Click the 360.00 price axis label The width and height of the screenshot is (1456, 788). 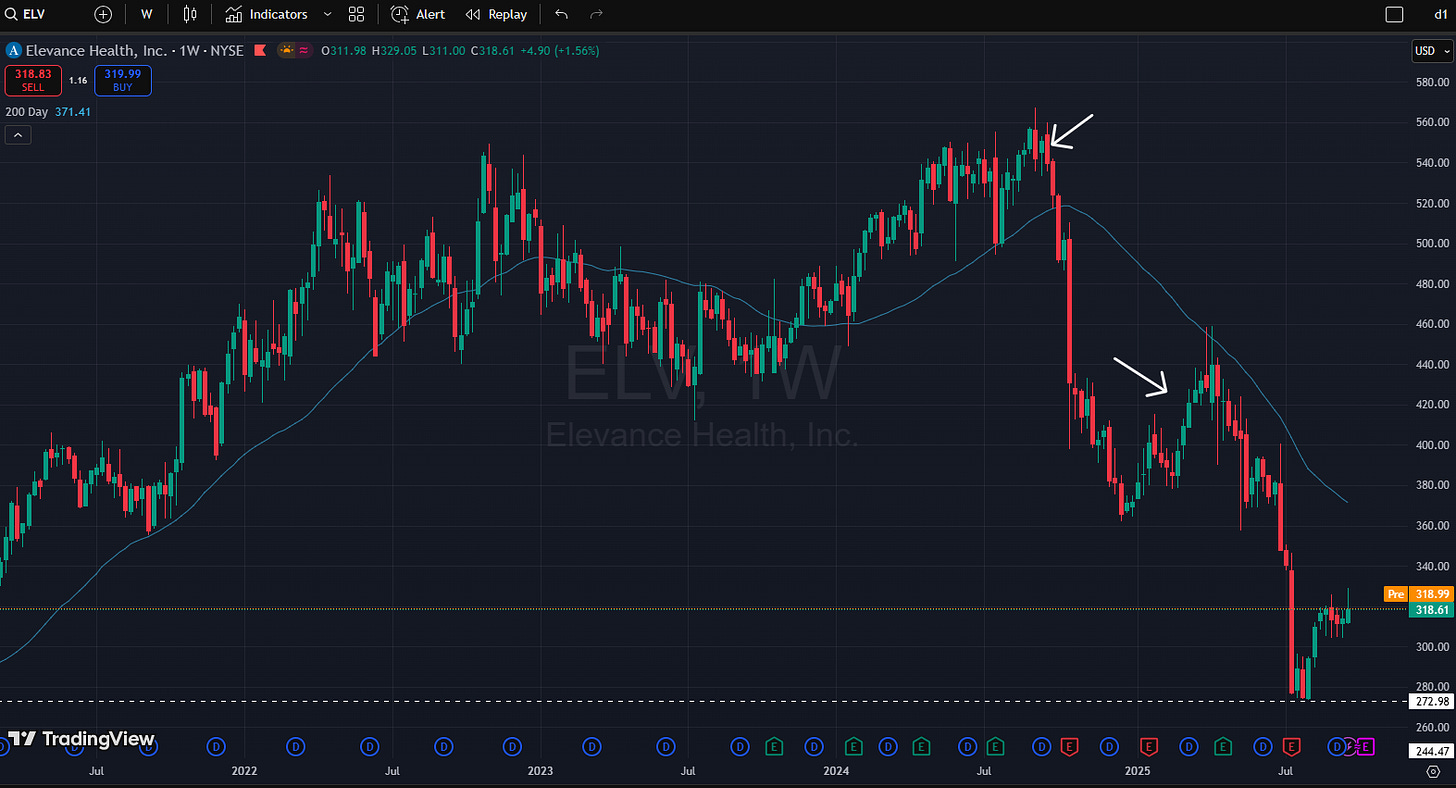(x=1432, y=525)
